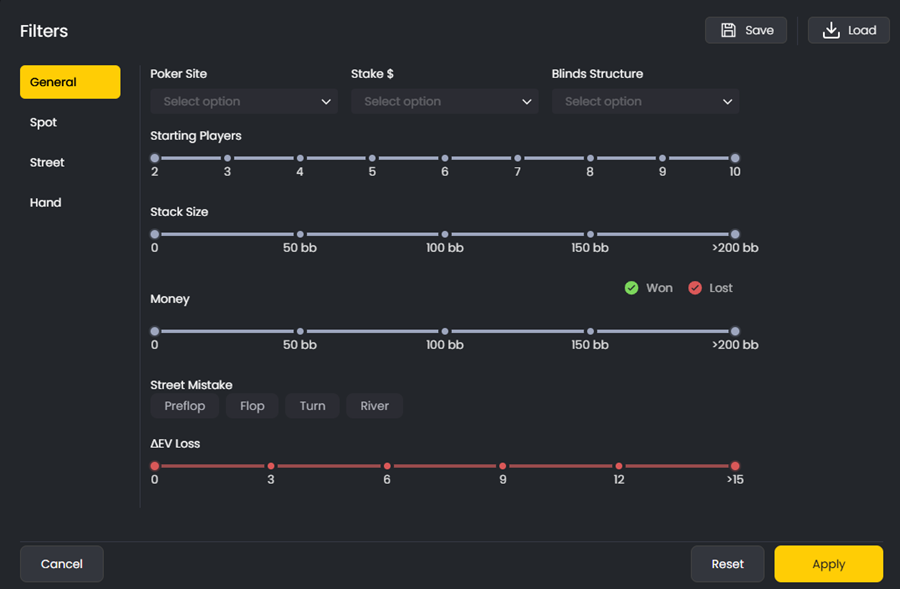900x589 pixels.
Task: Click the red check icon beside Lost
Action: 695,287
